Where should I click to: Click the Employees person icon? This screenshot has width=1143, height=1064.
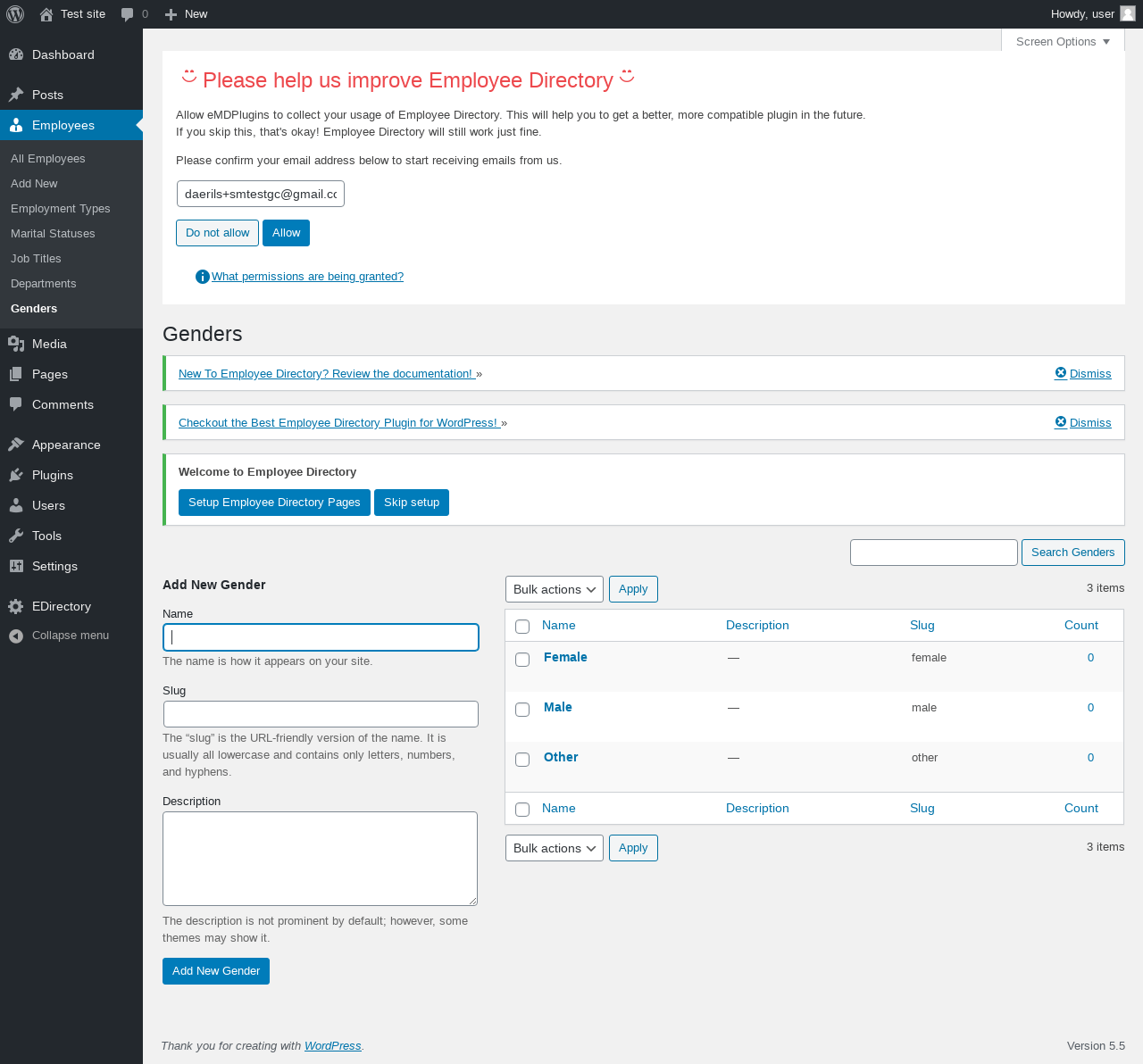tap(16, 125)
